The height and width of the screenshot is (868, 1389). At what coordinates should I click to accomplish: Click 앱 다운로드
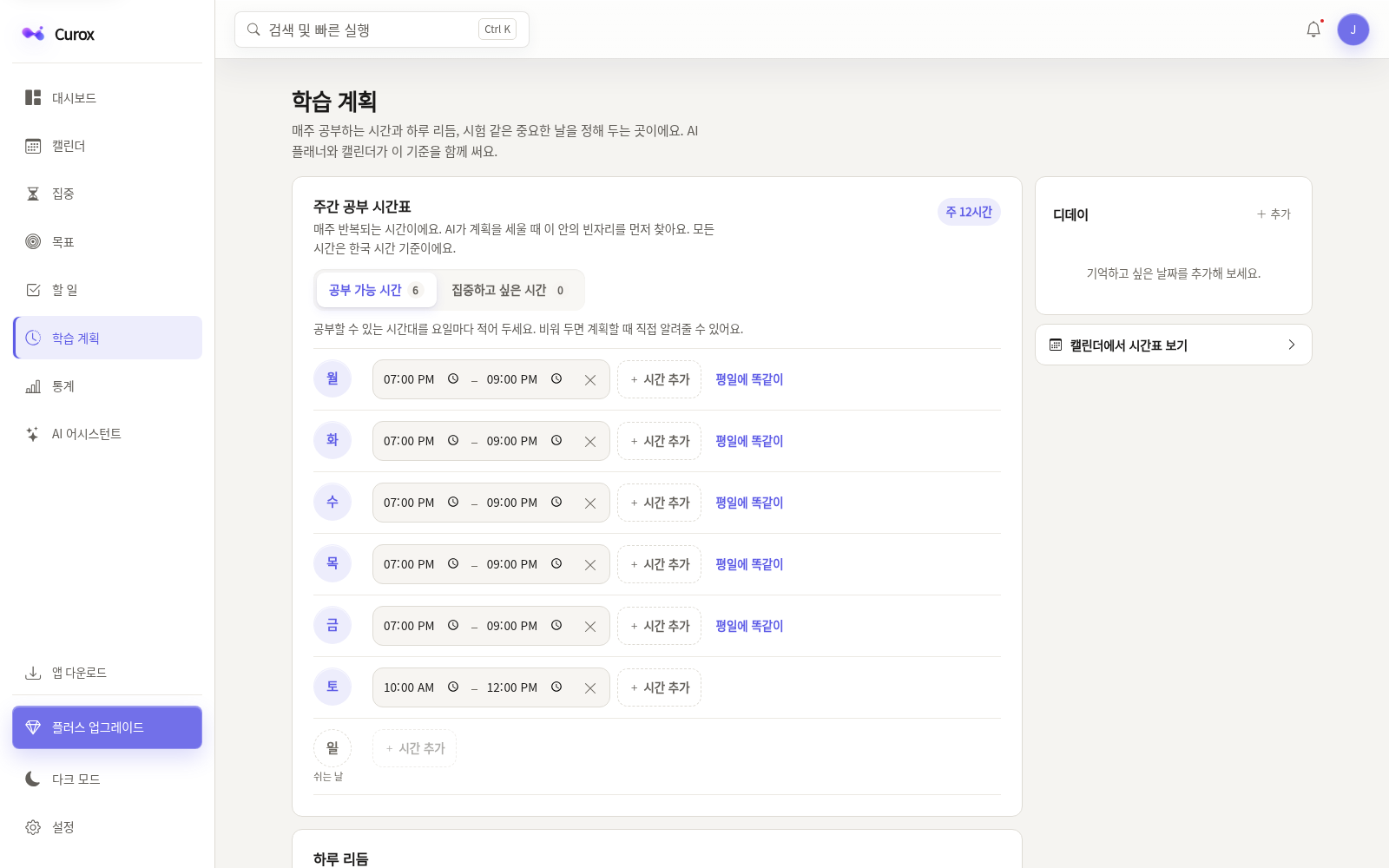tap(108, 673)
